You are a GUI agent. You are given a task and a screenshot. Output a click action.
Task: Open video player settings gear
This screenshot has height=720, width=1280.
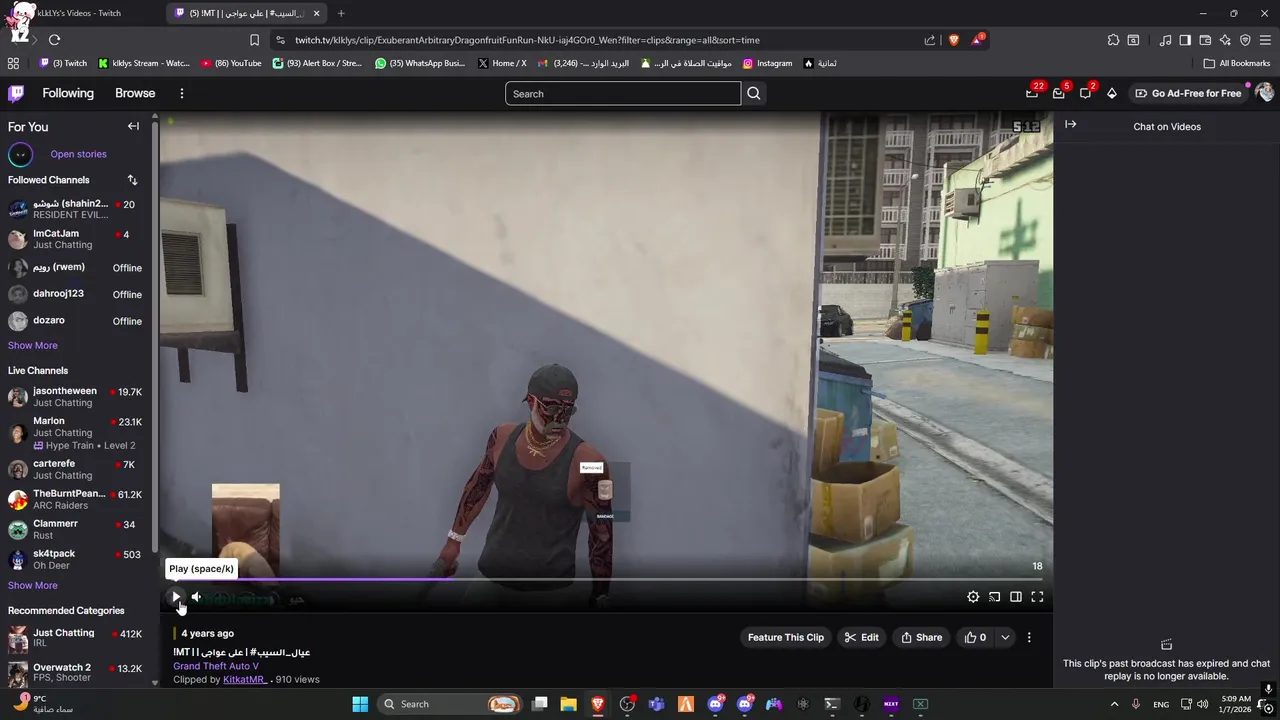[x=973, y=597]
